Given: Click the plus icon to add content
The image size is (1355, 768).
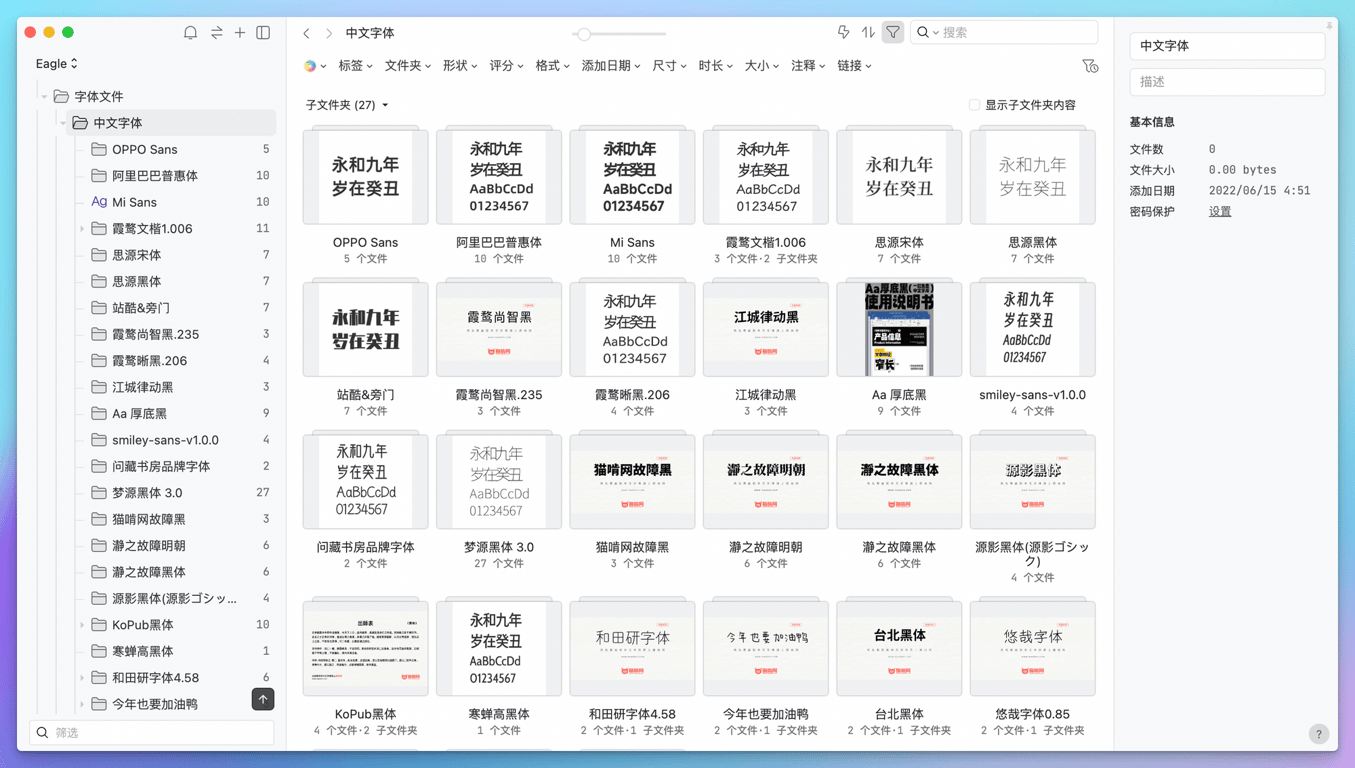Looking at the screenshot, I should [x=239, y=32].
